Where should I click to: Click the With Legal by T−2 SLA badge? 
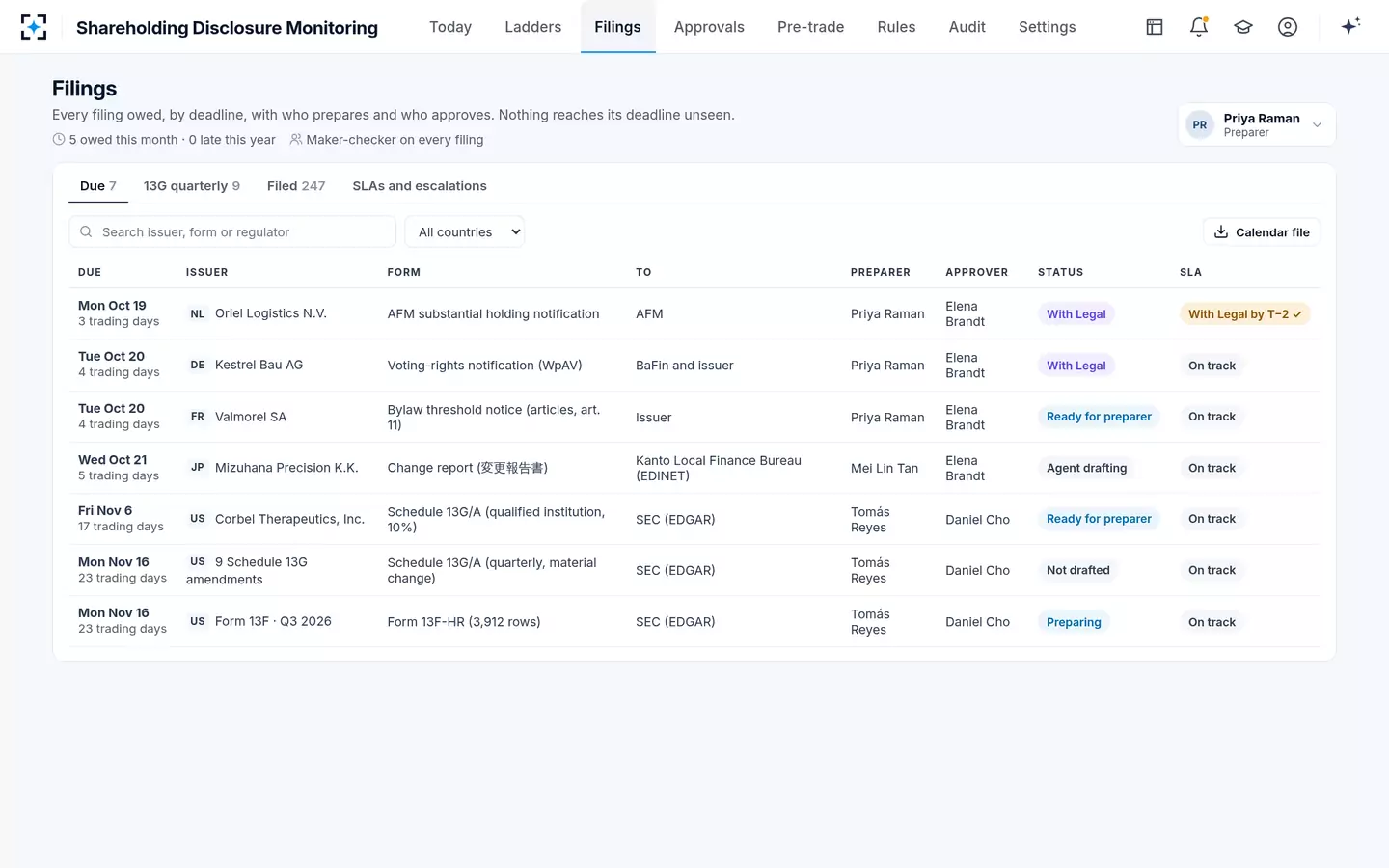pos(1245,314)
